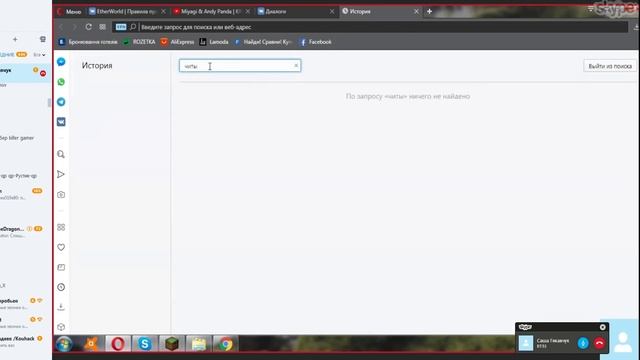Go back to previous page
The image size is (640, 360).
click(61, 27)
